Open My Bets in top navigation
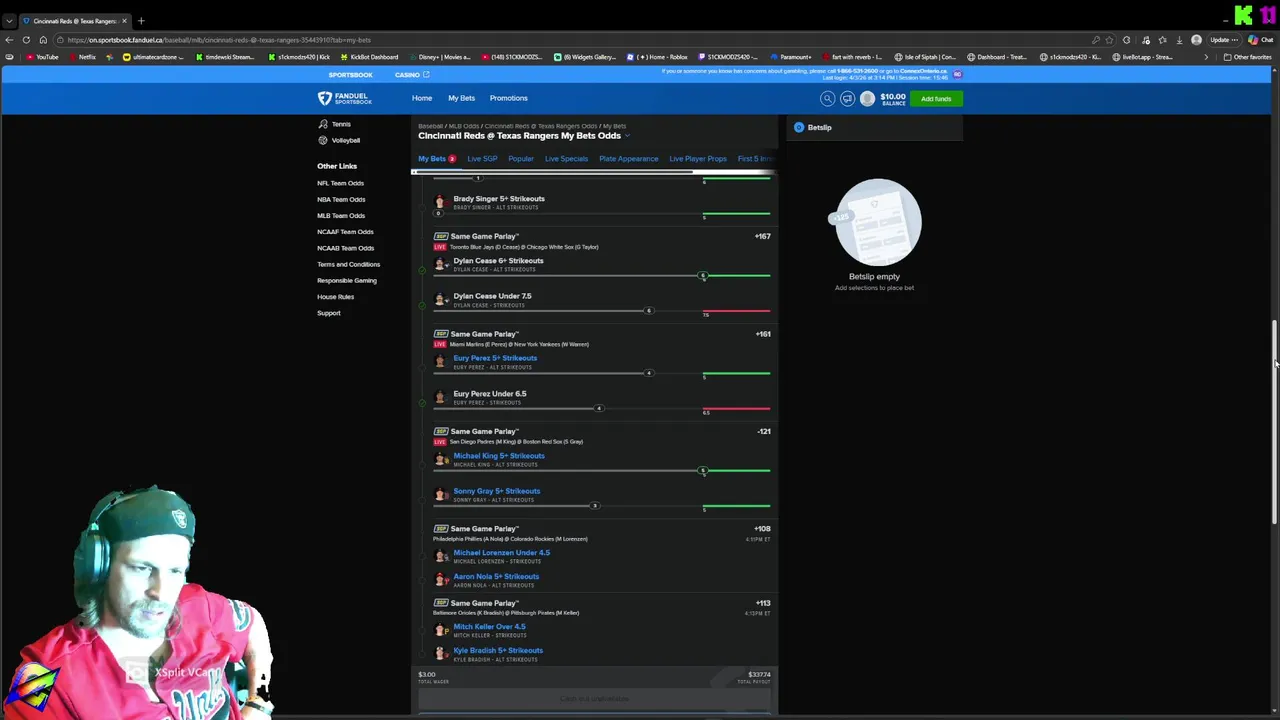1280x720 pixels. coord(461,98)
